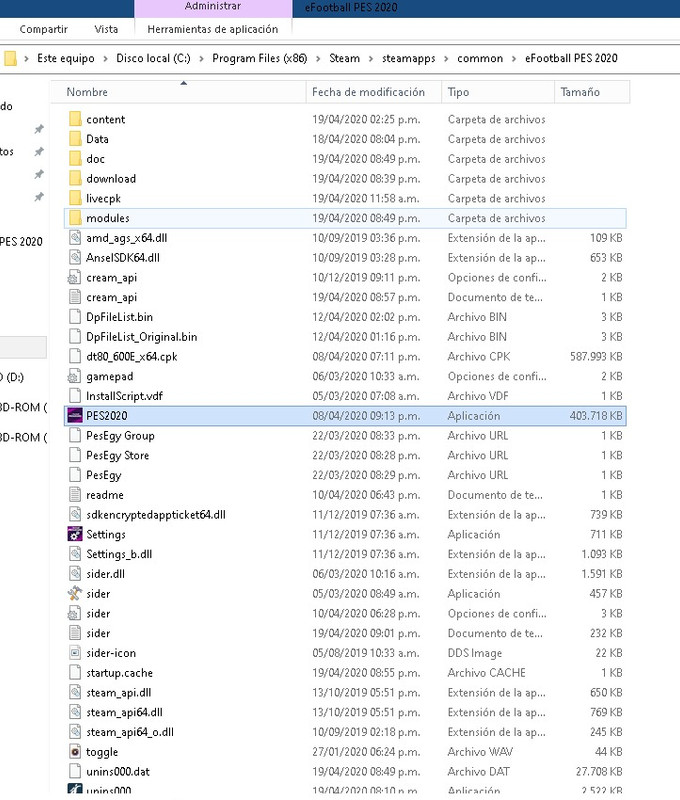Select the AnselSDK64.dll file icon

click(x=75, y=258)
